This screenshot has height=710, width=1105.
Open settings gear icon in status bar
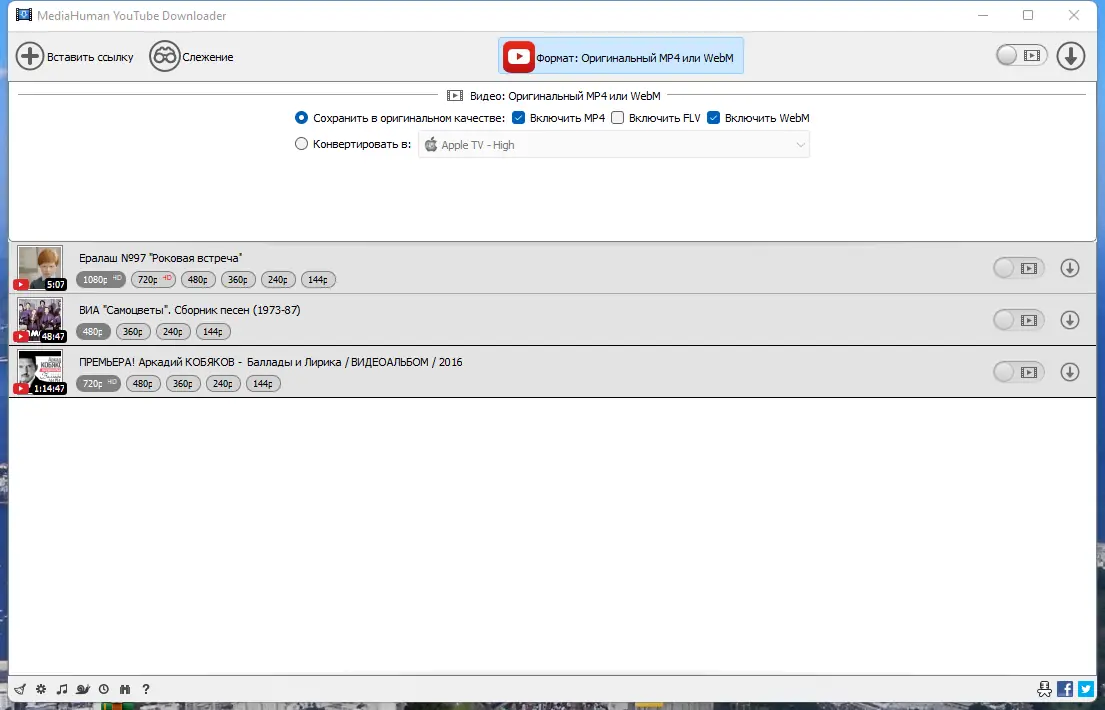pos(41,689)
